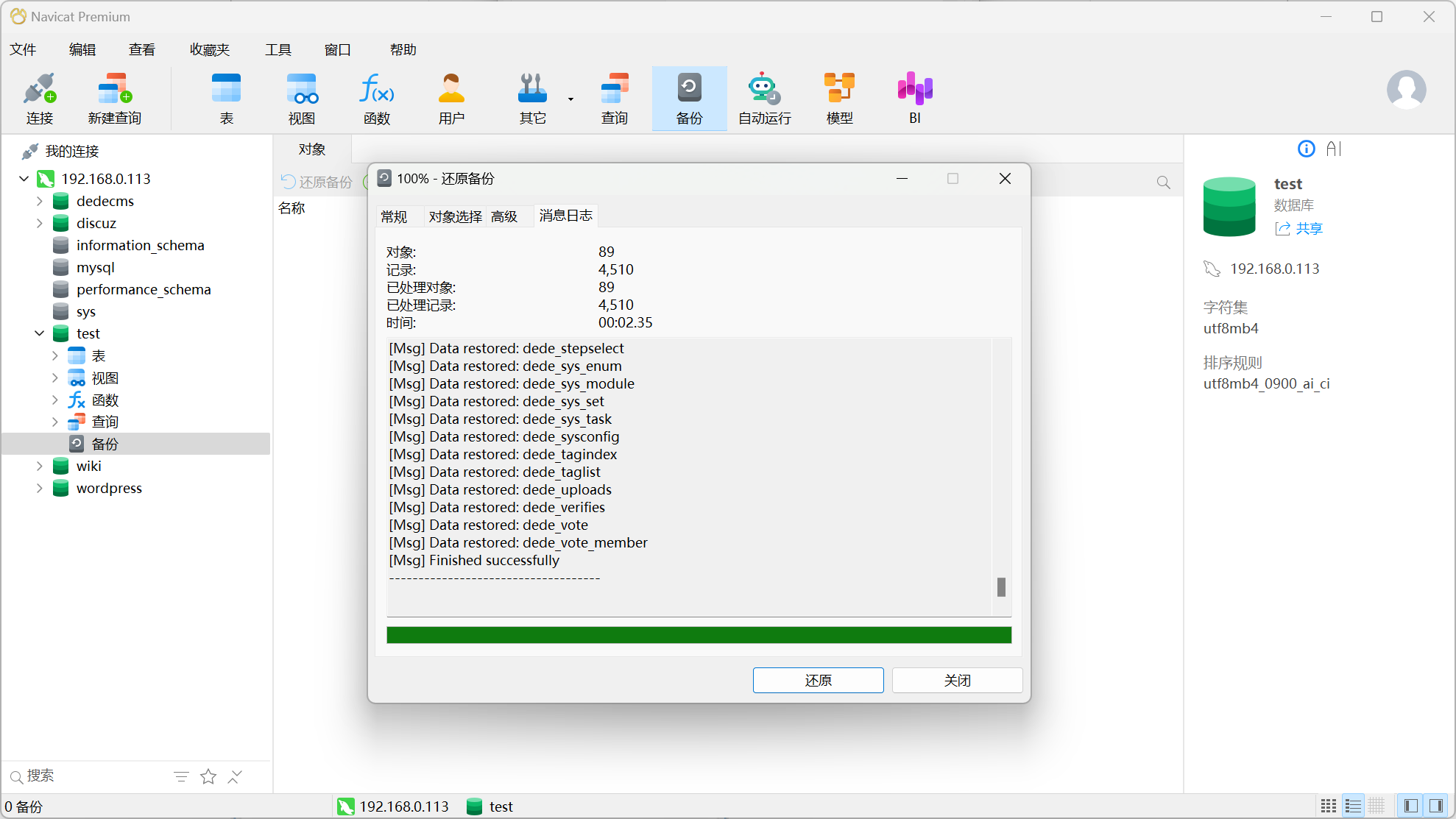Open Automation (自动运行) toolbar icon
Screen dimensions: 1456x819
coord(765,99)
